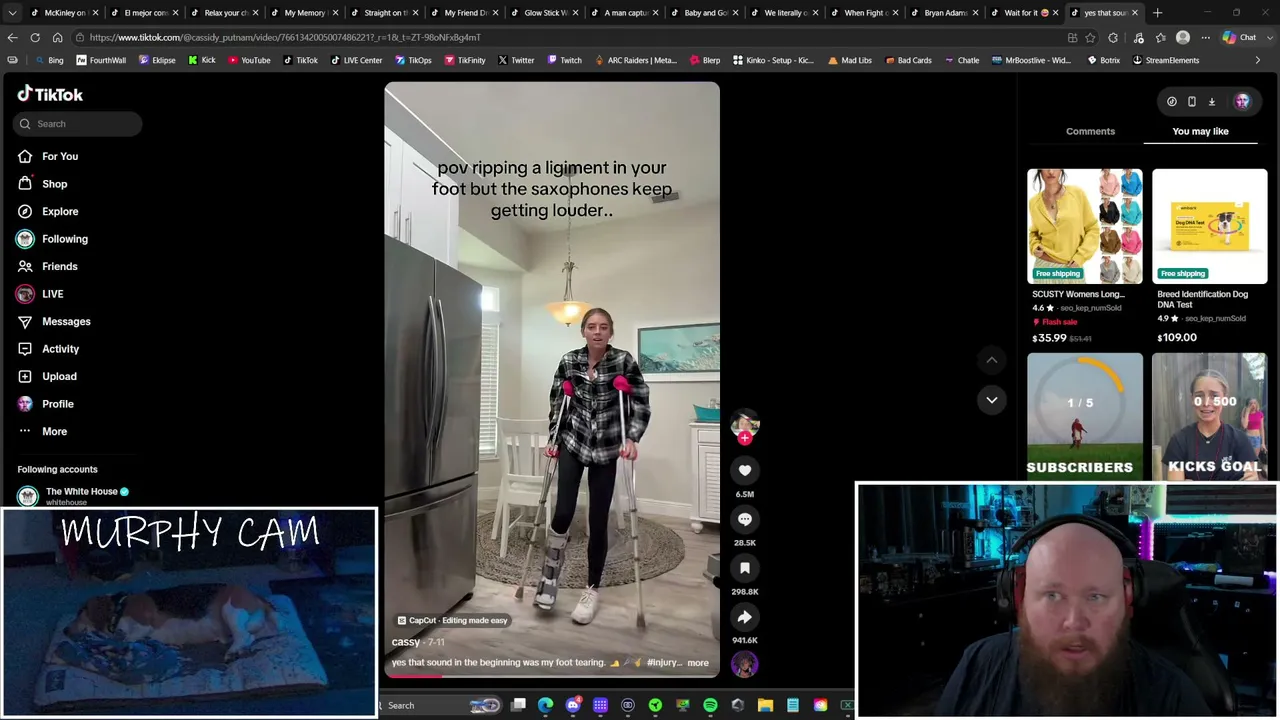Screen dimensions: 1280x720
Task: Switch to the My Memory tab
Action: pyautogui.click(x=305, y=13)
